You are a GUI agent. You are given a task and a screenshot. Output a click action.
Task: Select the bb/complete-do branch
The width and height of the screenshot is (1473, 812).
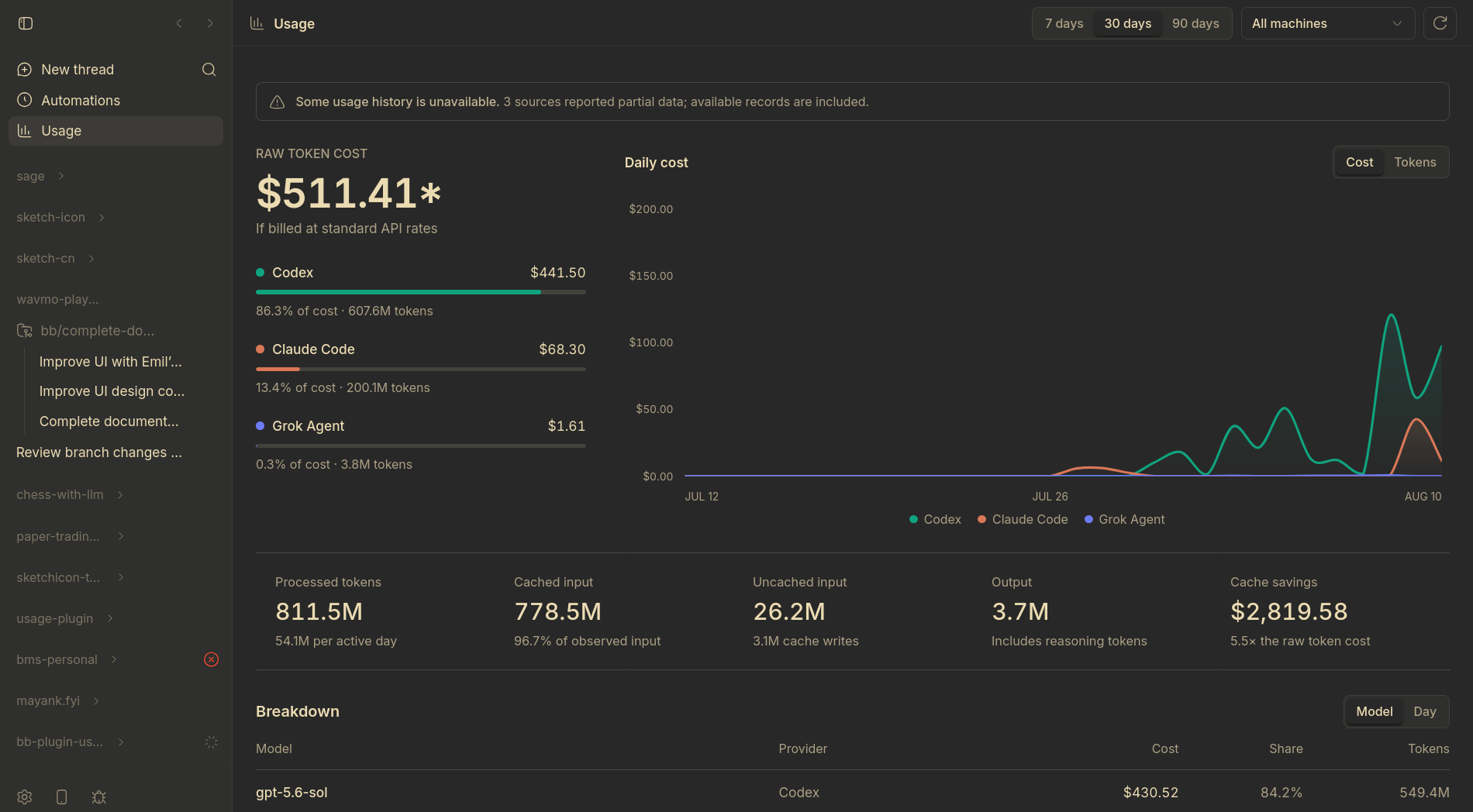pyautogui.click(x=98, y=331)
